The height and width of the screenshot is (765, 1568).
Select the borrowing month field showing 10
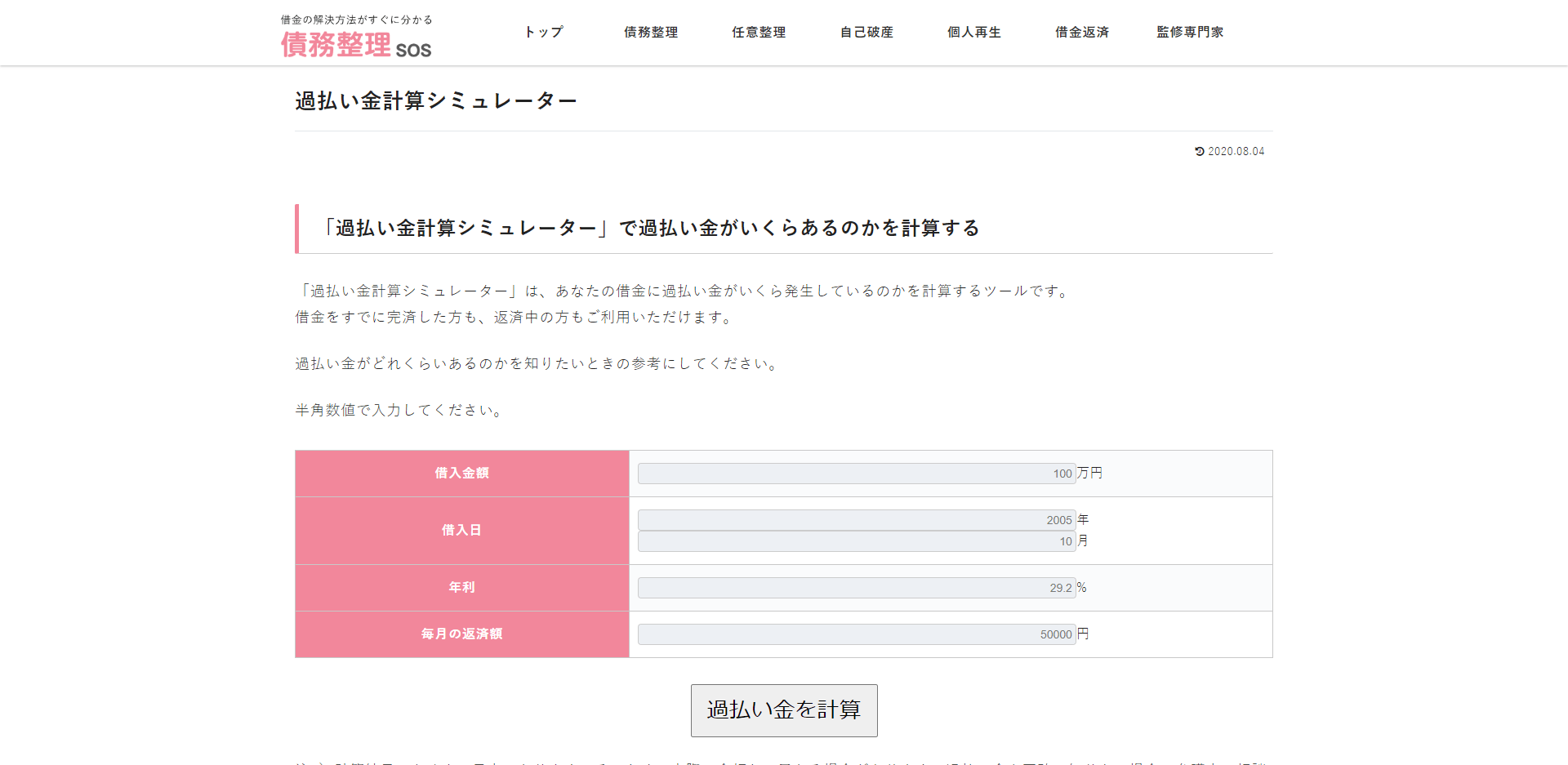(856, 541)
